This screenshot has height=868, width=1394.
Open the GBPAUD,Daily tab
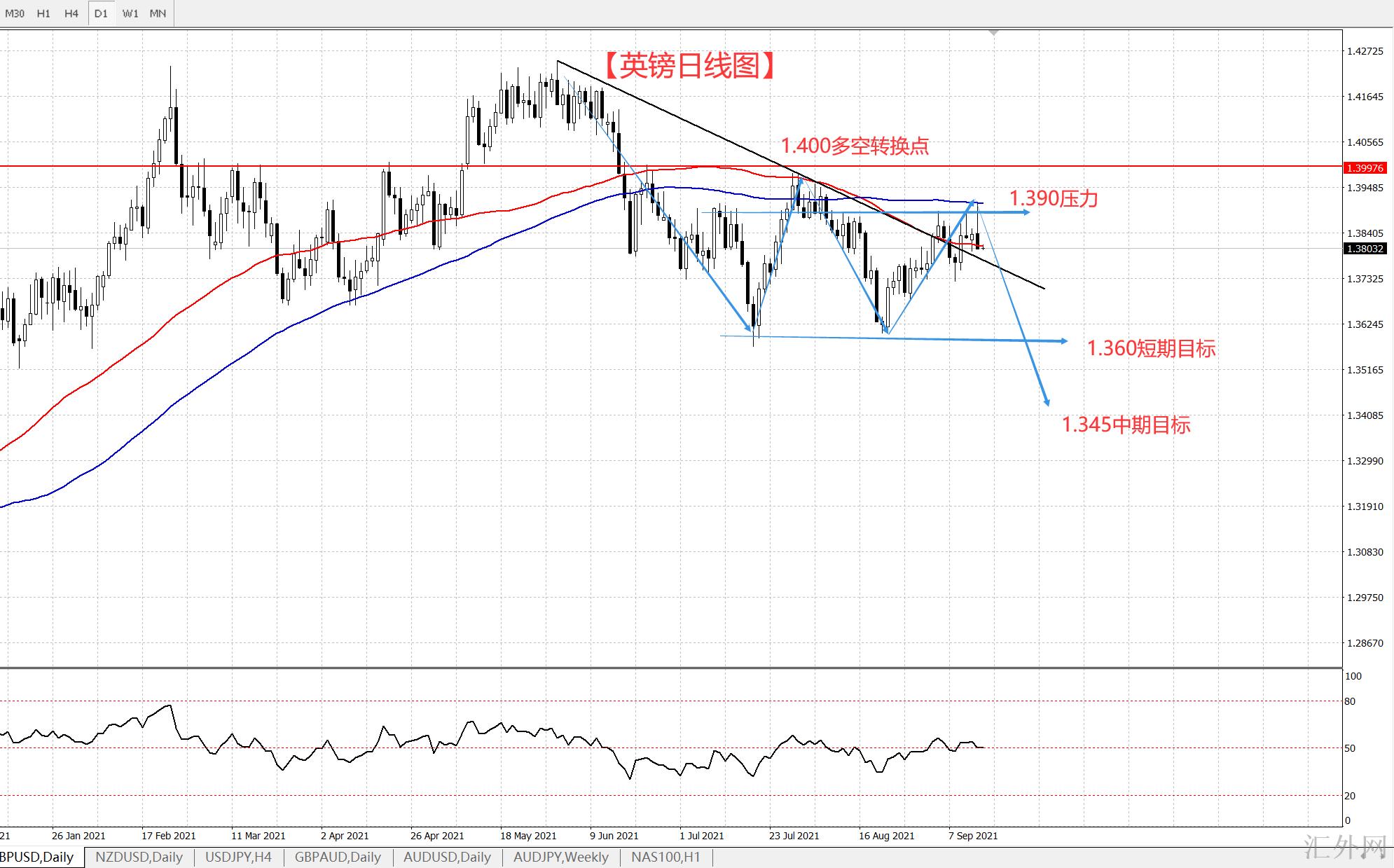338,857
